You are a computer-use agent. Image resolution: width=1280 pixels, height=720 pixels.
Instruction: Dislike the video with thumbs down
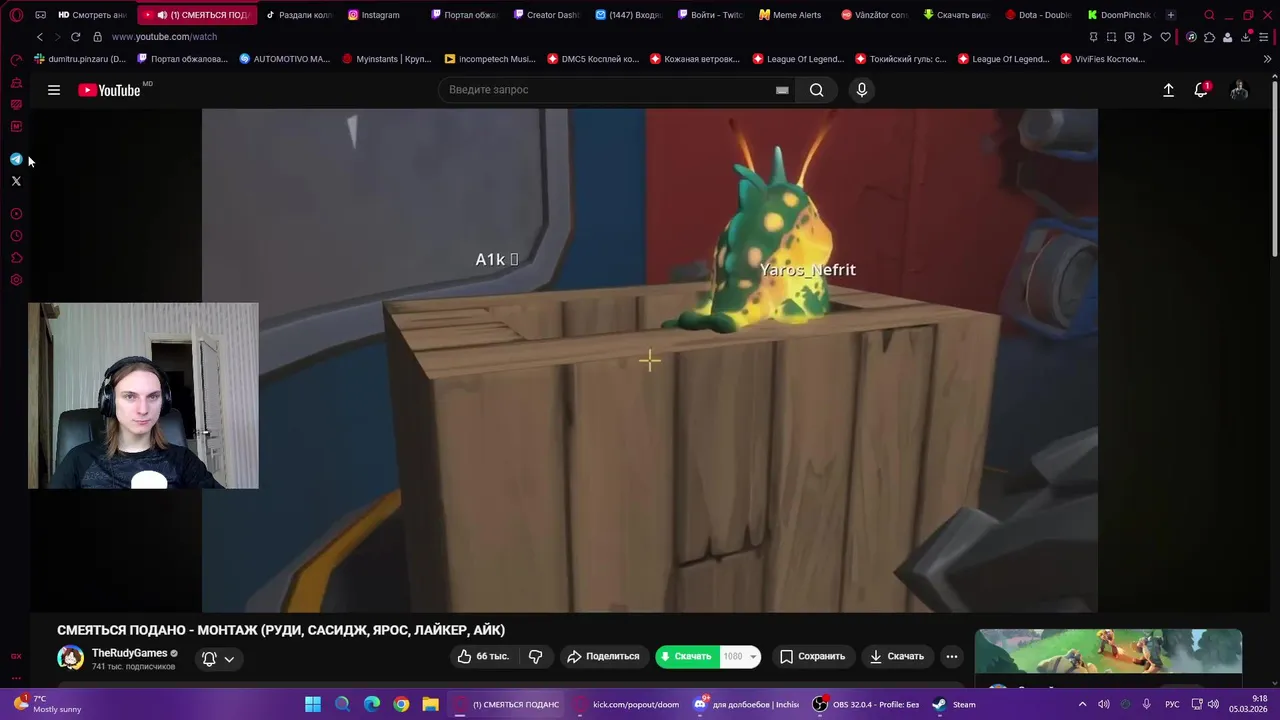coord(535,656)
